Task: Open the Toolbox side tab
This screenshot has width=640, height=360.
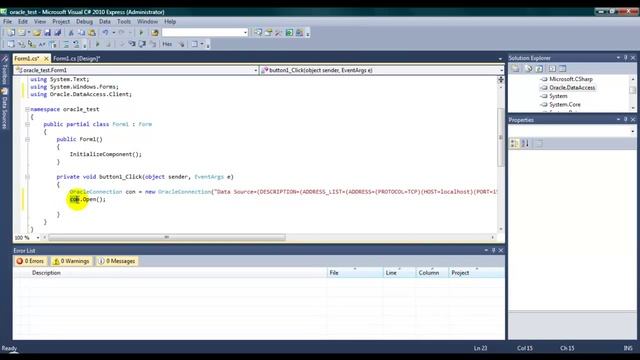Action: pyautogui.click(x=5, y=70)
